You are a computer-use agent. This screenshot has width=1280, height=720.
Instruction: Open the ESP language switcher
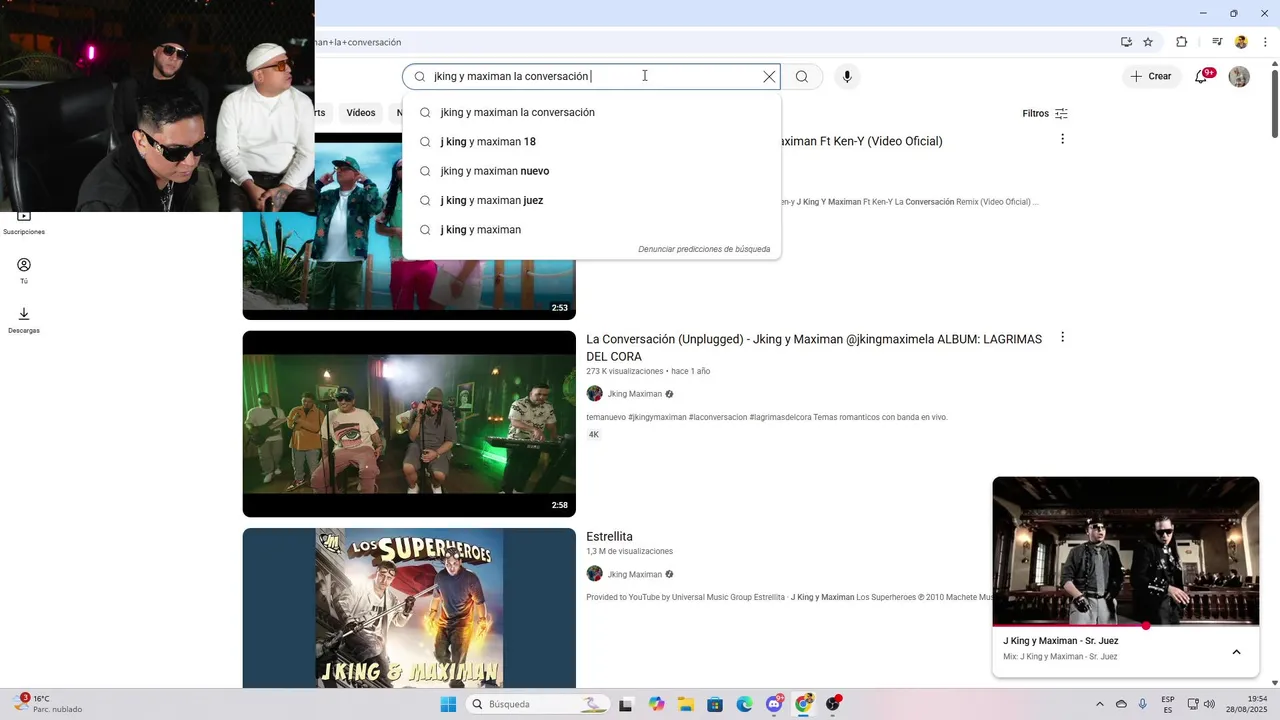(1168, 704)
